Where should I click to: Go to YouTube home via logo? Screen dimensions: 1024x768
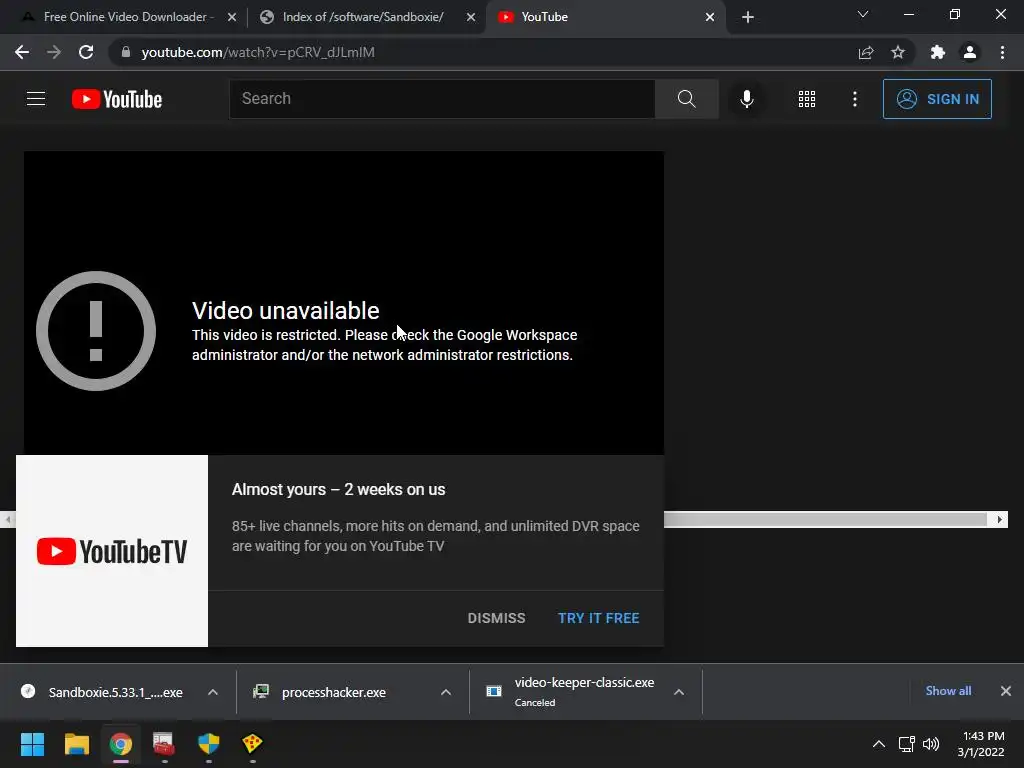click(117, 99)
